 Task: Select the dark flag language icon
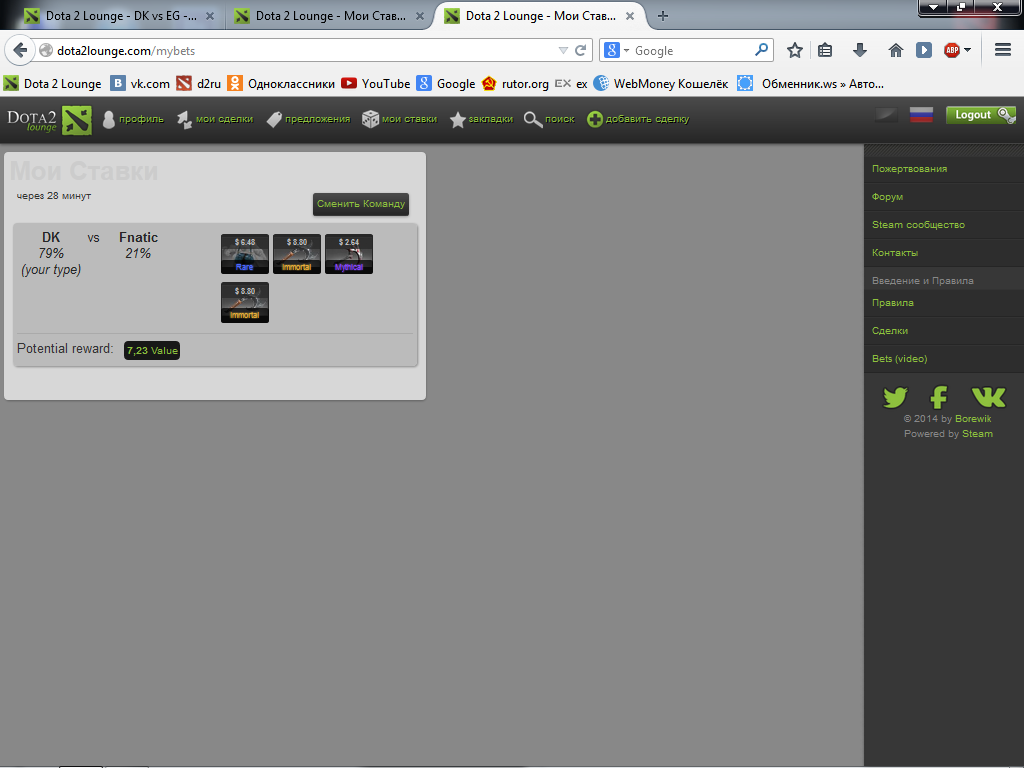(886, 115)
